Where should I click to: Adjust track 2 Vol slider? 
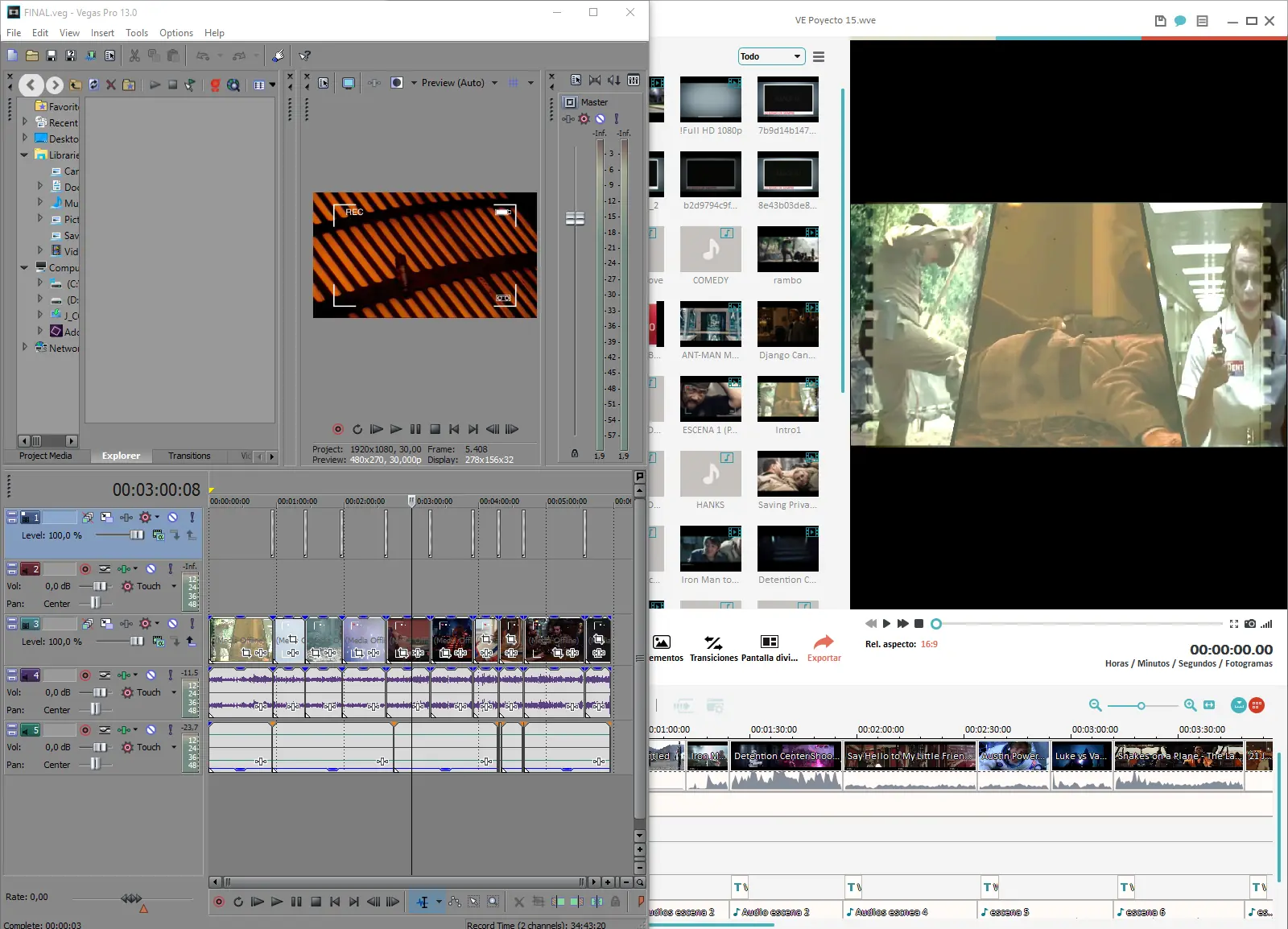tap(100, 586)
